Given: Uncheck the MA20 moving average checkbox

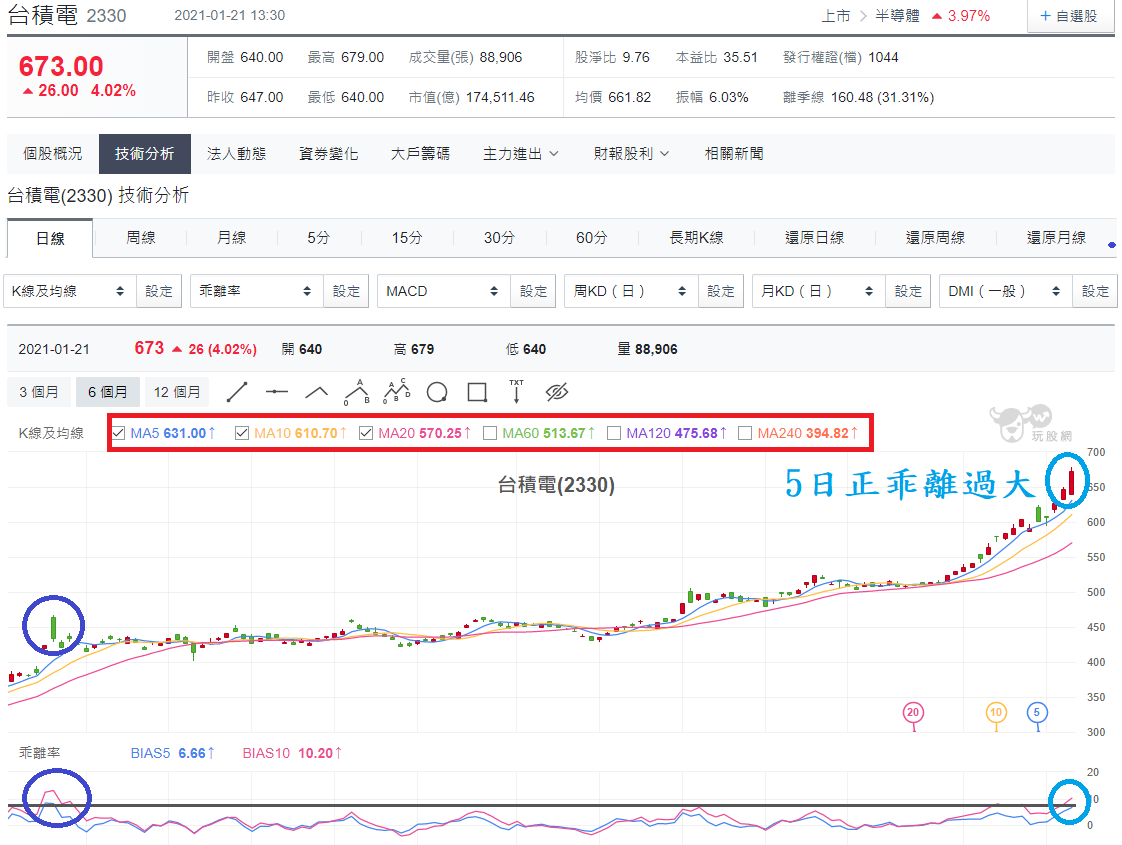Looking at the screenshot, I should [366, 433].
